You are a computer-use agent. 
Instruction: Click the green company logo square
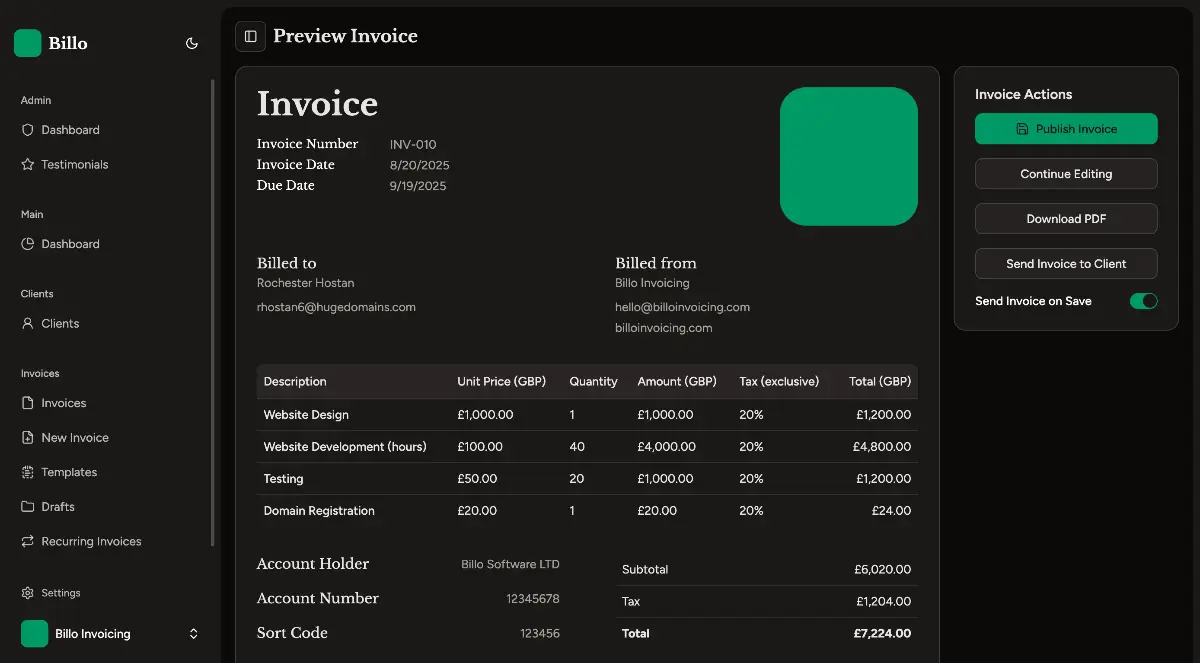click(848, 156)
